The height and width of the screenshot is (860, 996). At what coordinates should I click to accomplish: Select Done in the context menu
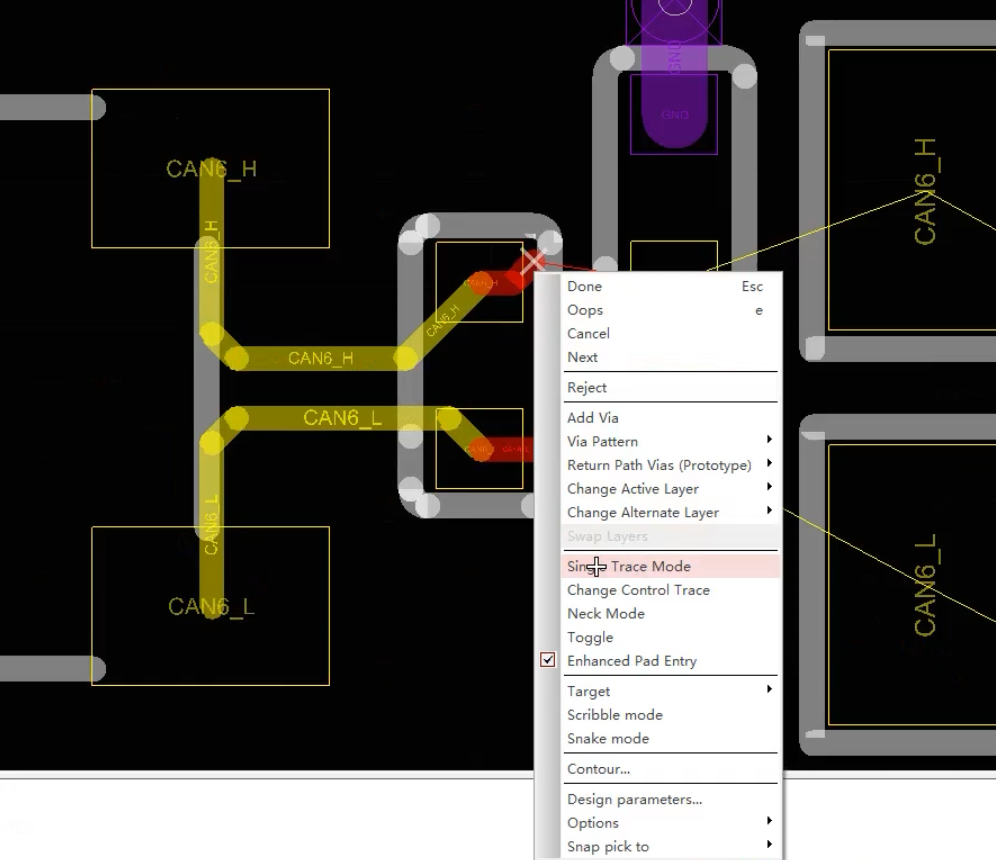click(x=670, y=286)
